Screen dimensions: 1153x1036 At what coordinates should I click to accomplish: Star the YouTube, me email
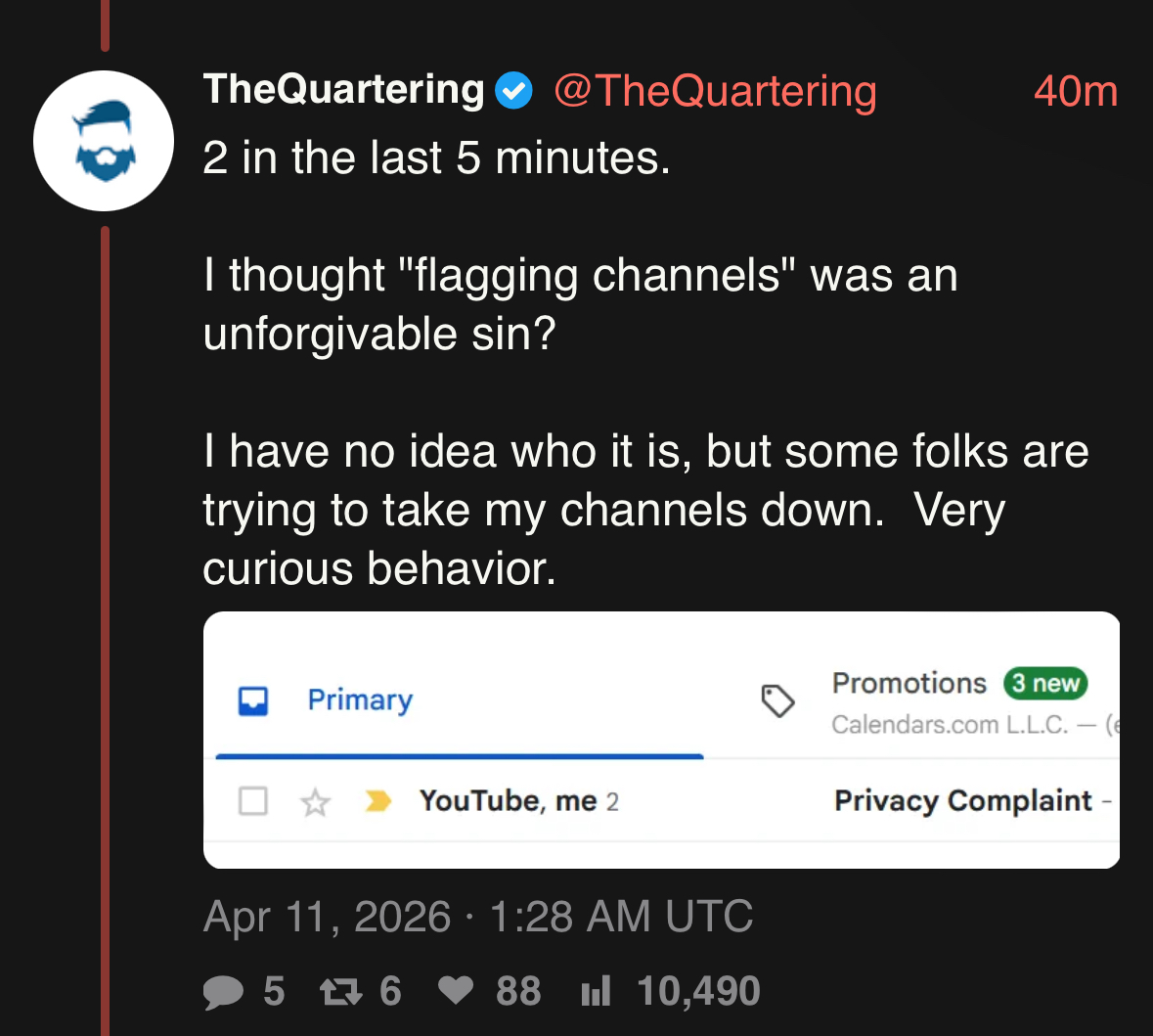pos(316,801)
